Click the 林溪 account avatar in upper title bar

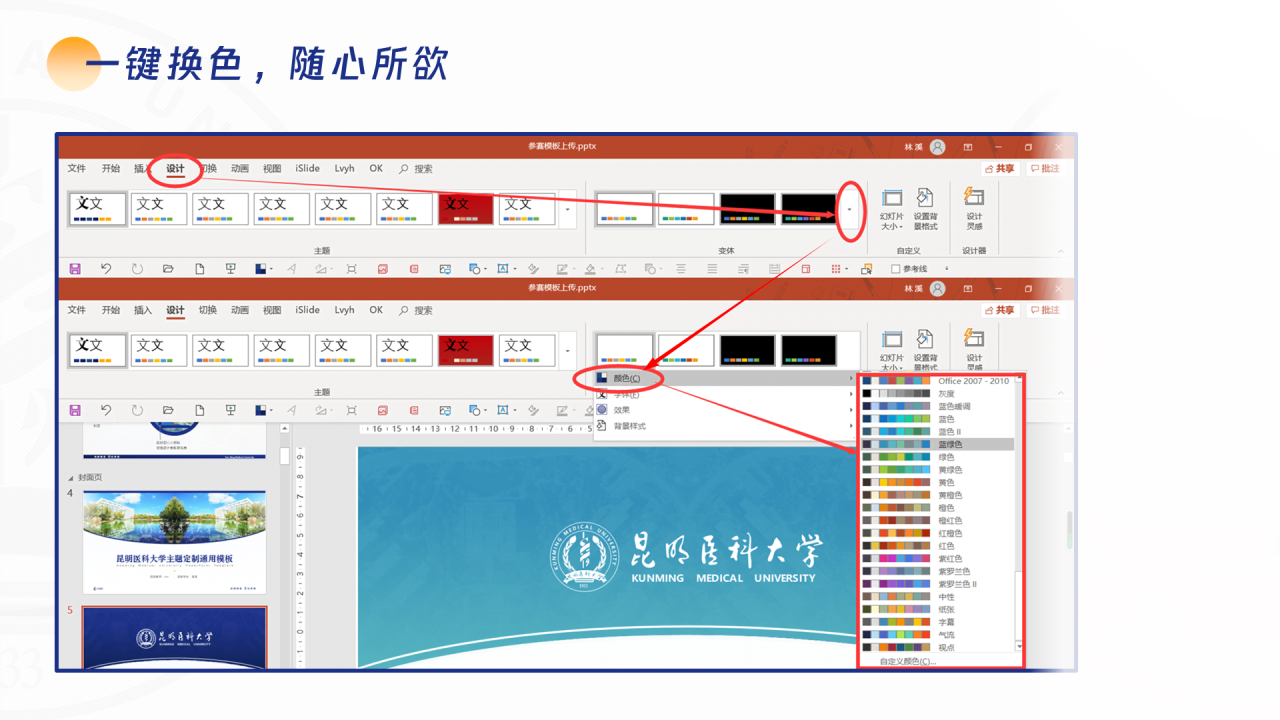point(937,147)
